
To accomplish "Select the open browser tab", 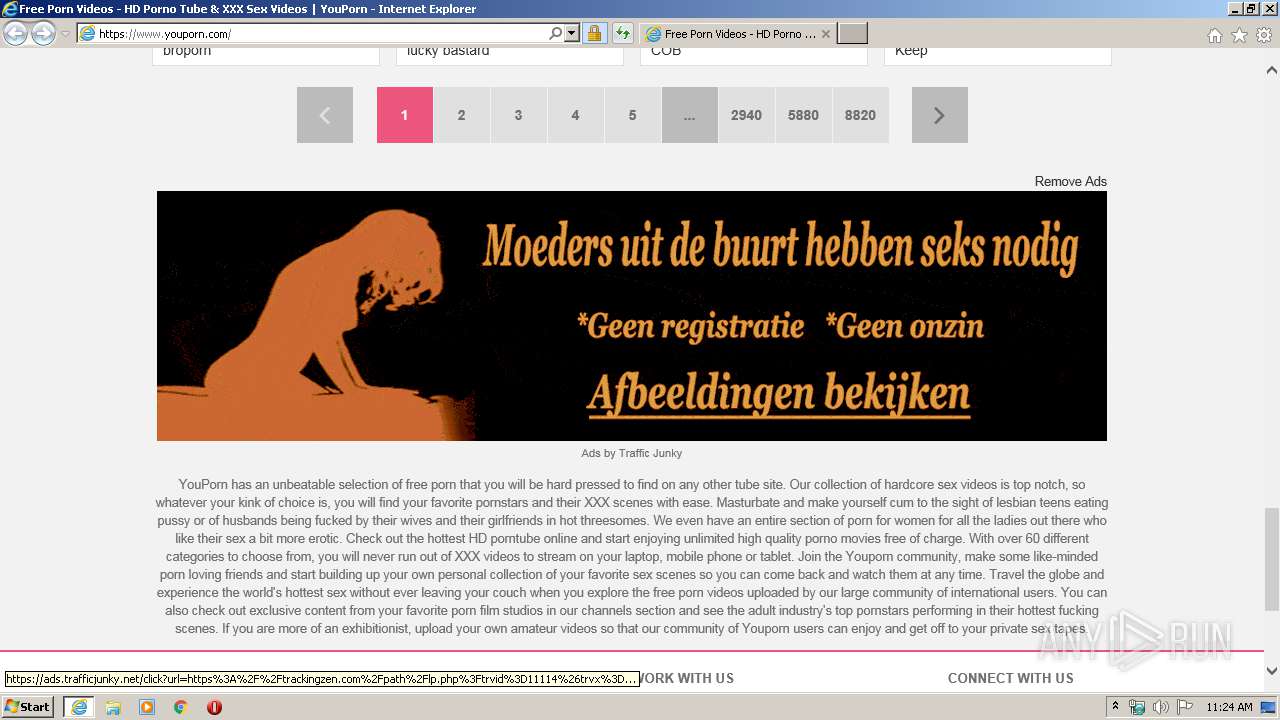I will pos(738,34).
